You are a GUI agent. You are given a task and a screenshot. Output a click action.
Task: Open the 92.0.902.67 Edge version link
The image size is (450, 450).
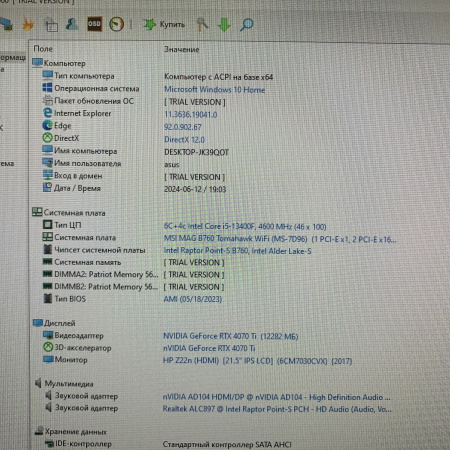coord(183,127)
